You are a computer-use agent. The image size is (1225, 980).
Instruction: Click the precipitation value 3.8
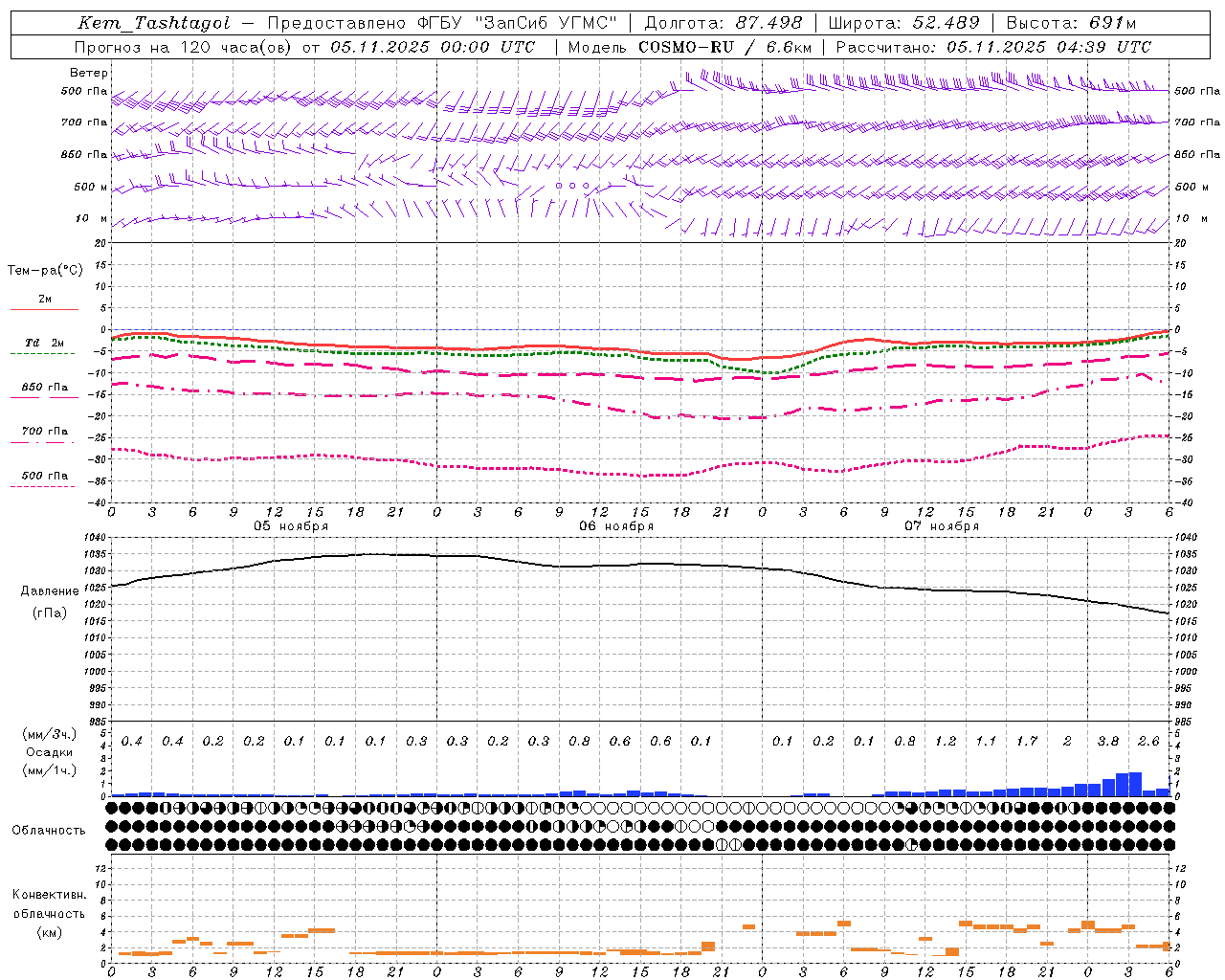pos(1108,742)
